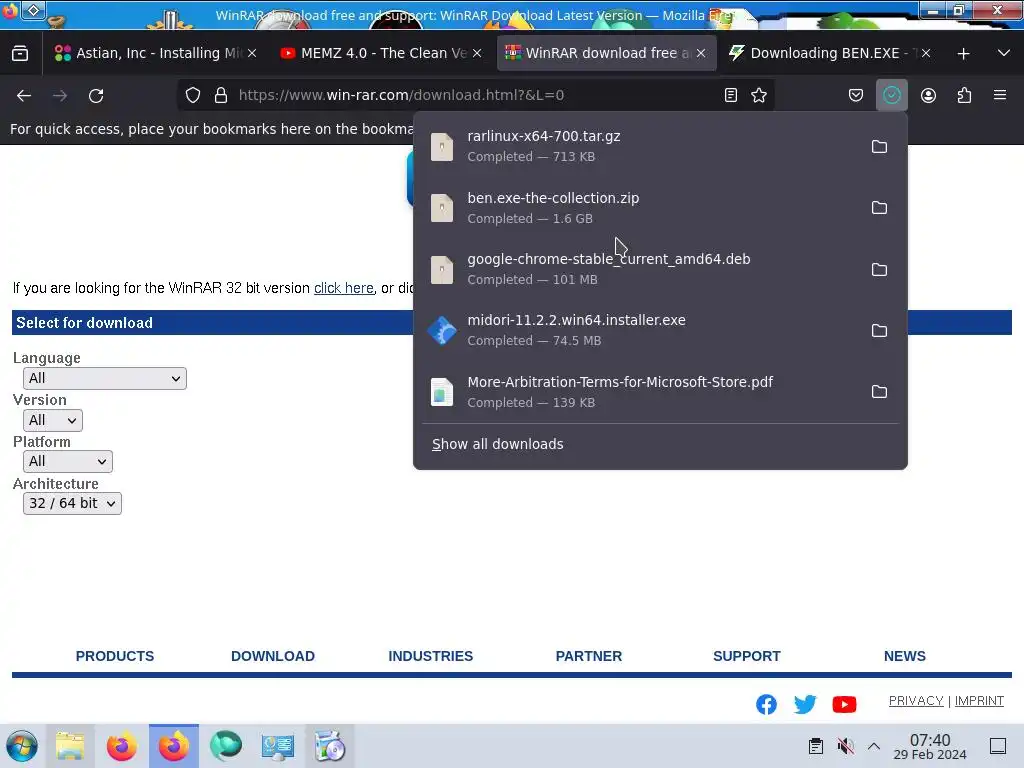
Task: Open the Architecture 32 / 64 bit dropdown
Action: (72, 503)
